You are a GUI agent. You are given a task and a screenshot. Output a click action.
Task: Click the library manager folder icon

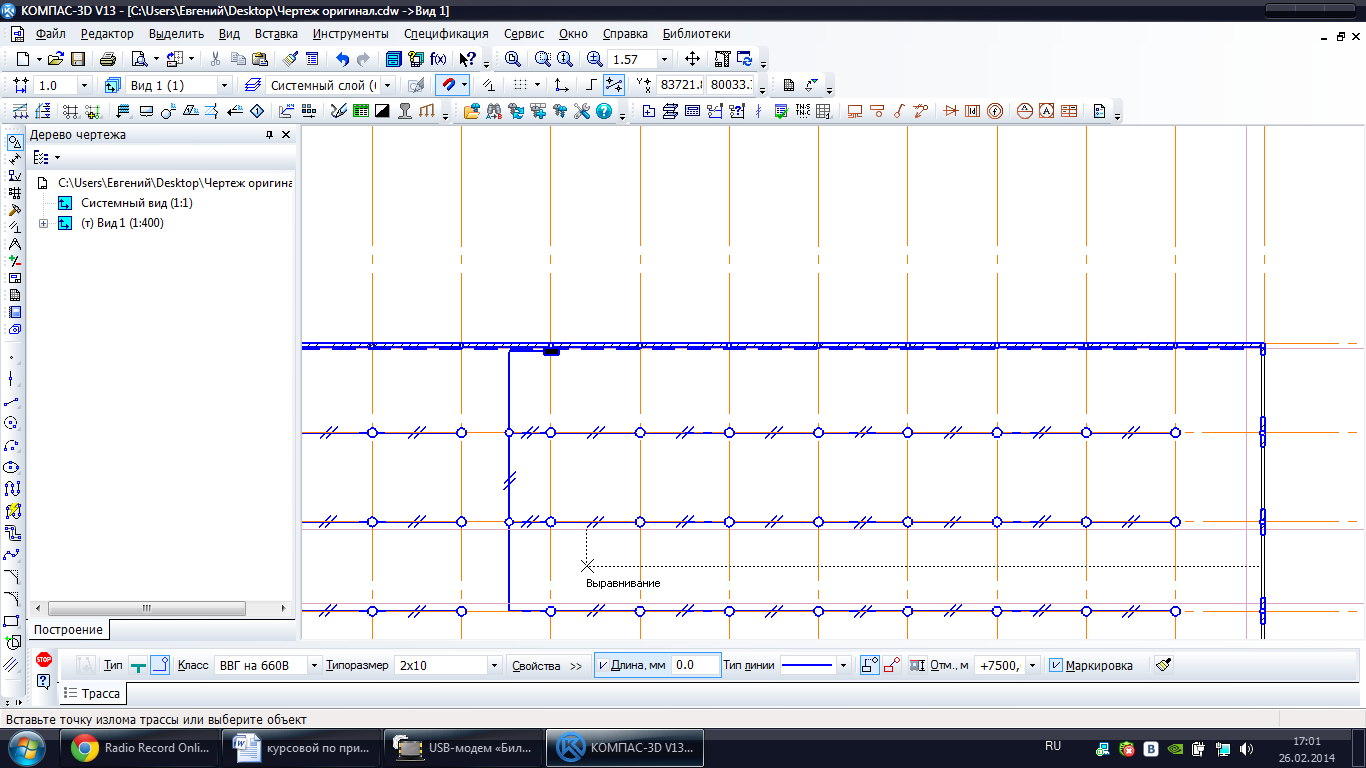tap(471, 111)
